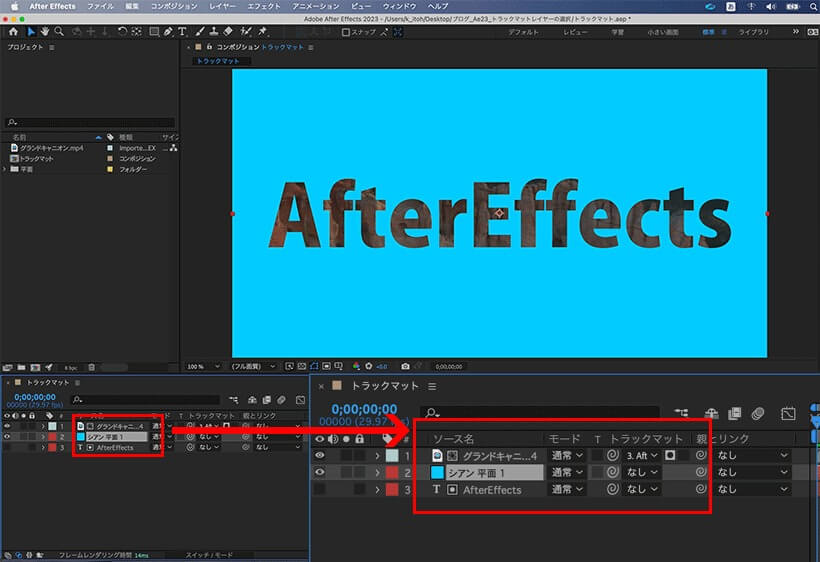This screenshot has height=562, width=820.
Task: Select the Selection arrow tool
Action: tap(31, 32)
